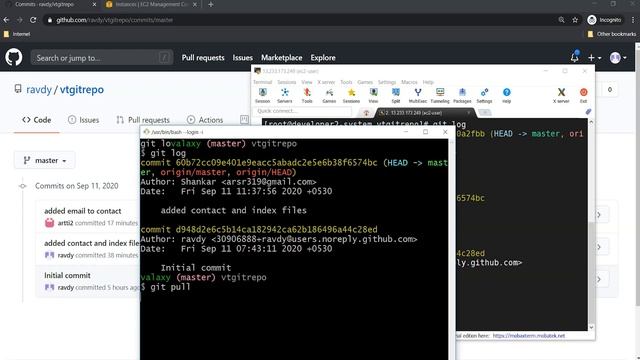Open Pull requests in GitHub header
Screen dimensions: 640x360
pyautogui.click(x=203, y=58)
